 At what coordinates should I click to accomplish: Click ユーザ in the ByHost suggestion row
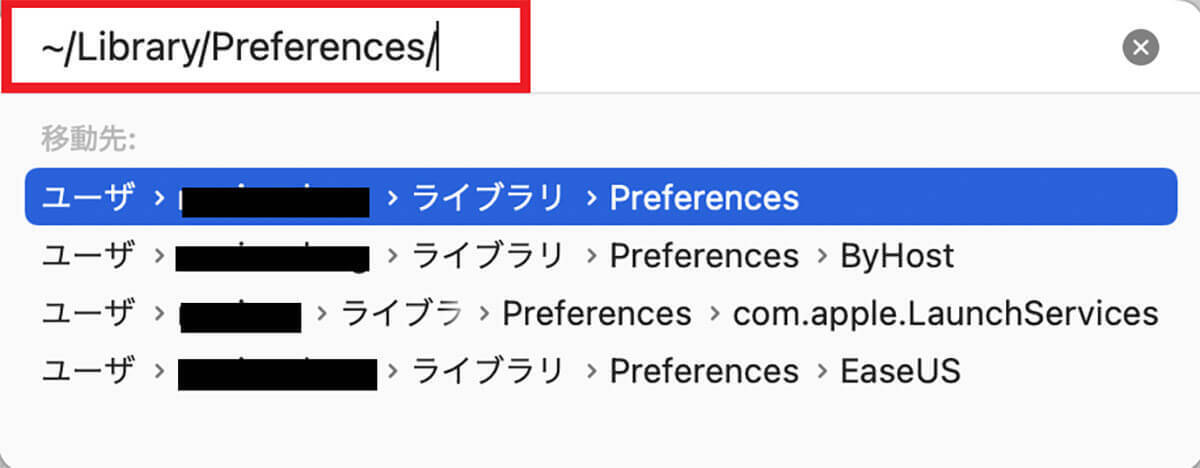tap(87, 256)
